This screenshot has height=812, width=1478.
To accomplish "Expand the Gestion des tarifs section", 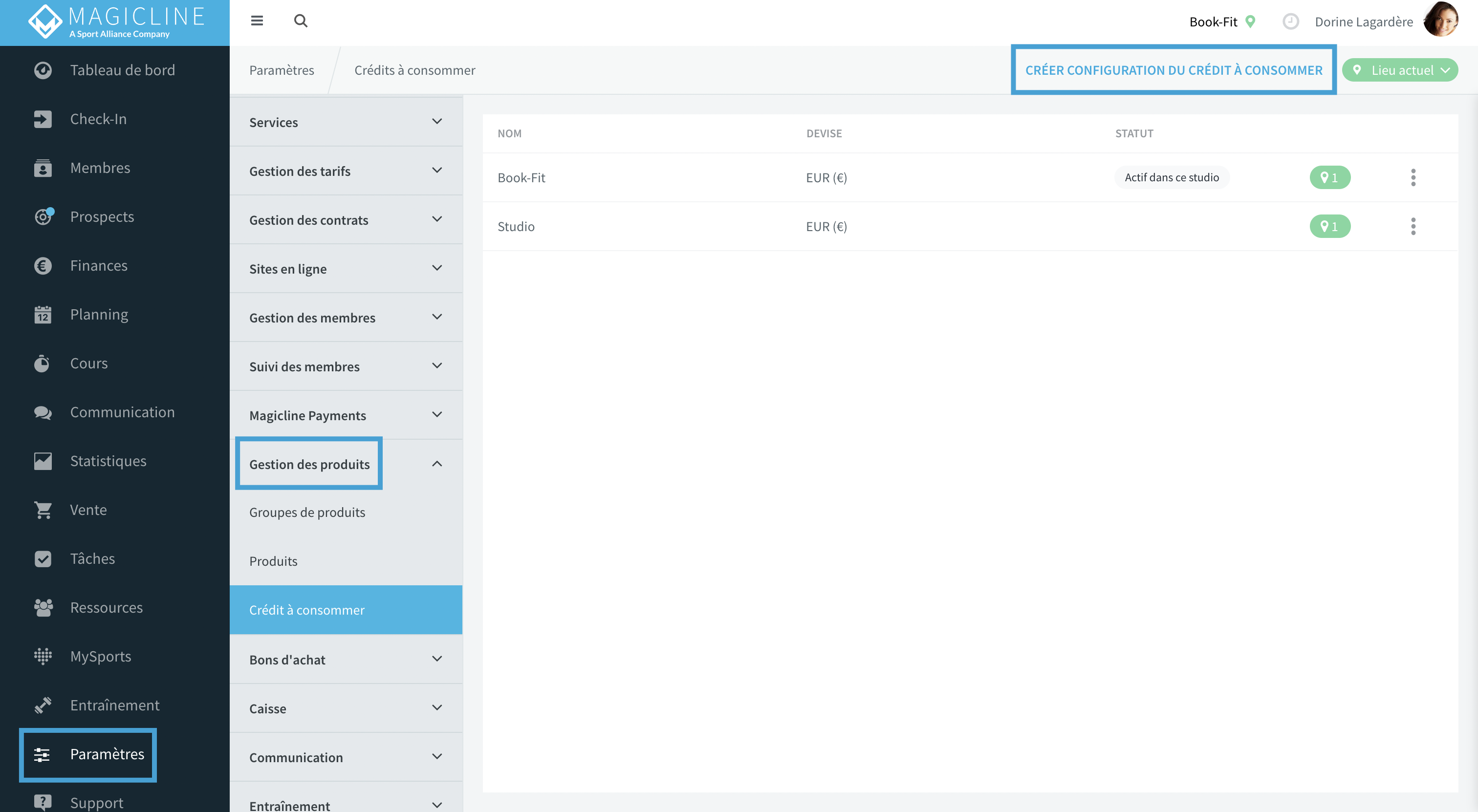I will point(346,171).
